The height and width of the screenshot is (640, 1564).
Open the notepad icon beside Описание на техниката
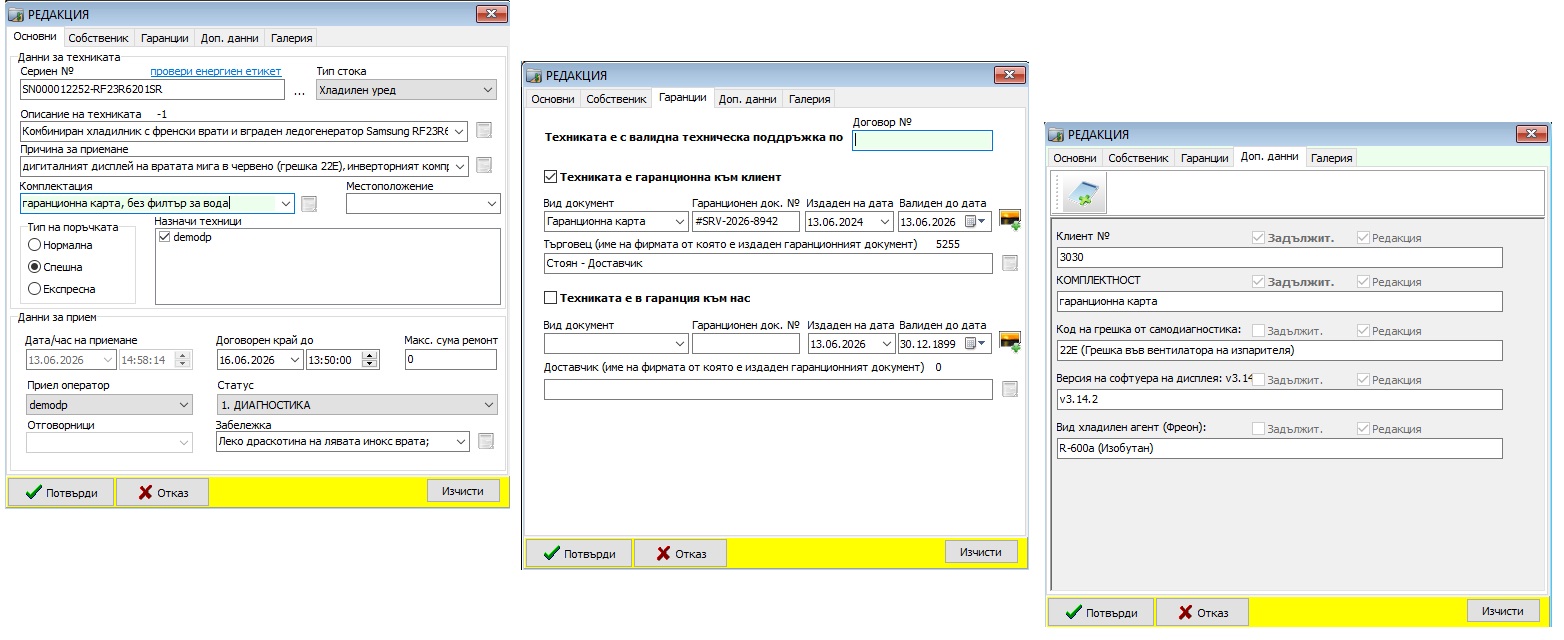(x=484, y=131)
